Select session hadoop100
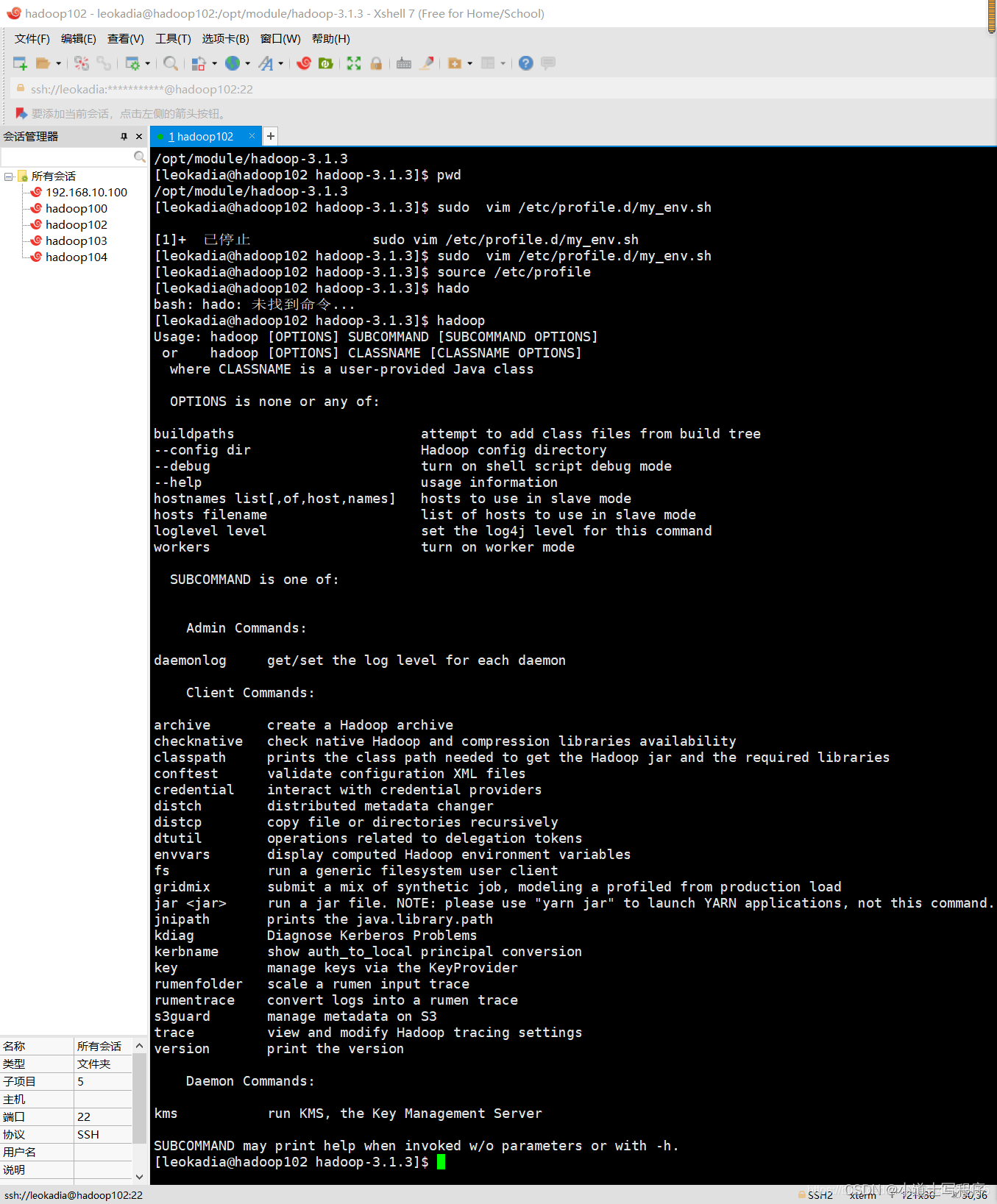Image resolution: width=997 pixels, height=1204 pixels. pyautogui.click(x=77, y=209)
